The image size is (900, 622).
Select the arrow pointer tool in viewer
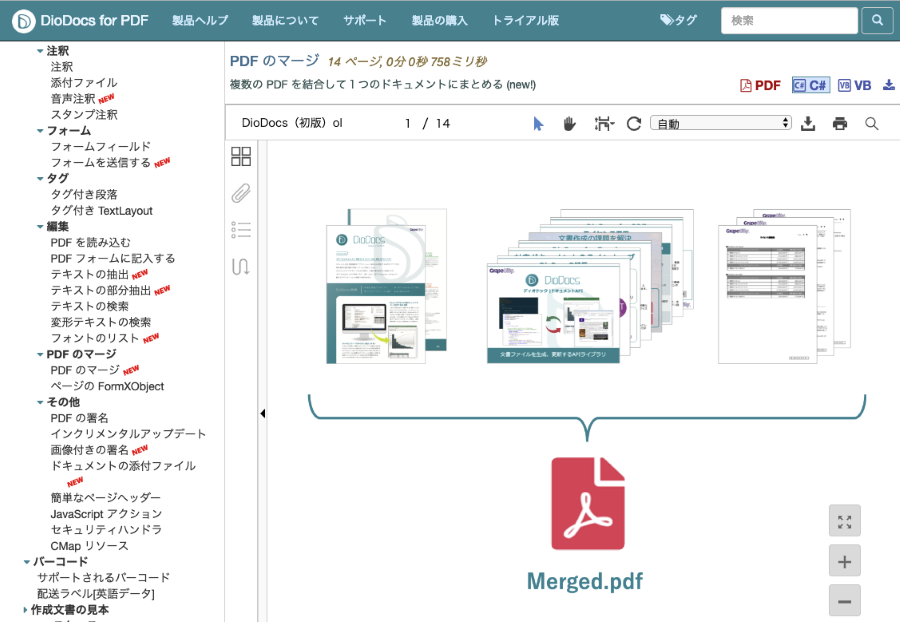538,123
